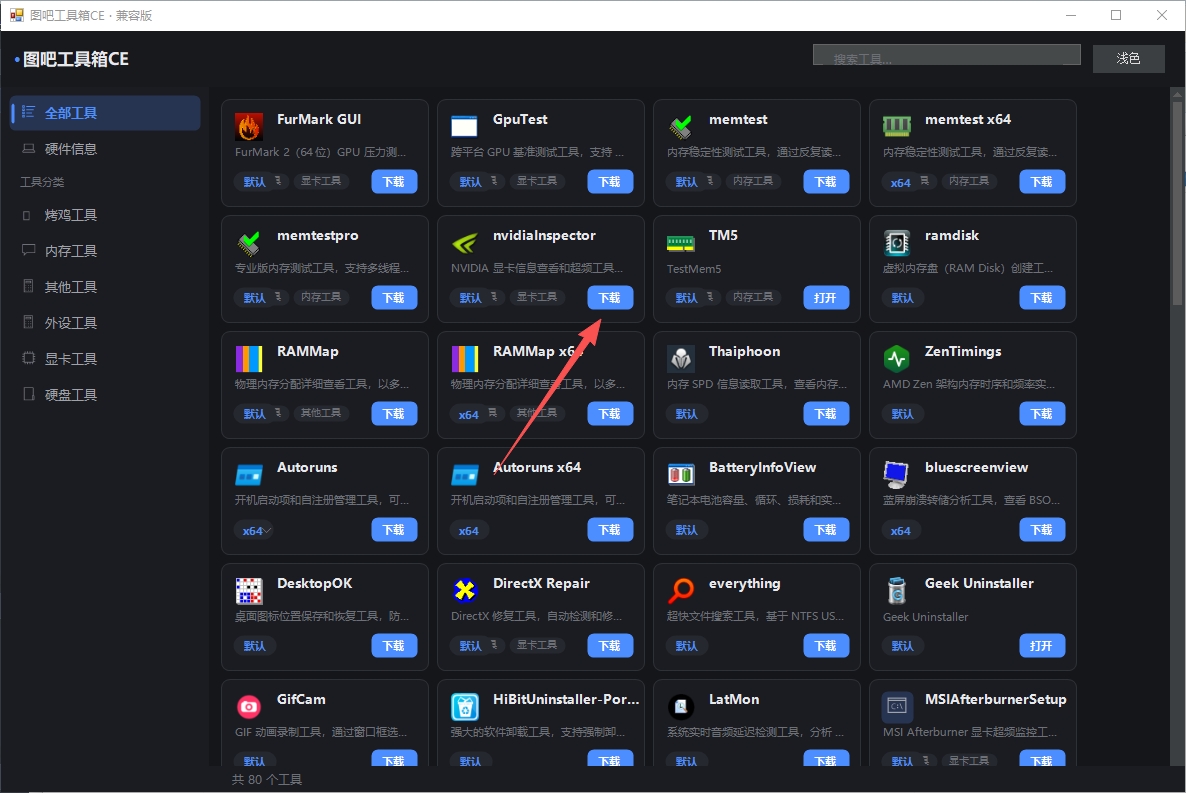Click the 共 80 个工具 status text
The width and height of the screenshot is (1186, 793).
coord(266,779)
